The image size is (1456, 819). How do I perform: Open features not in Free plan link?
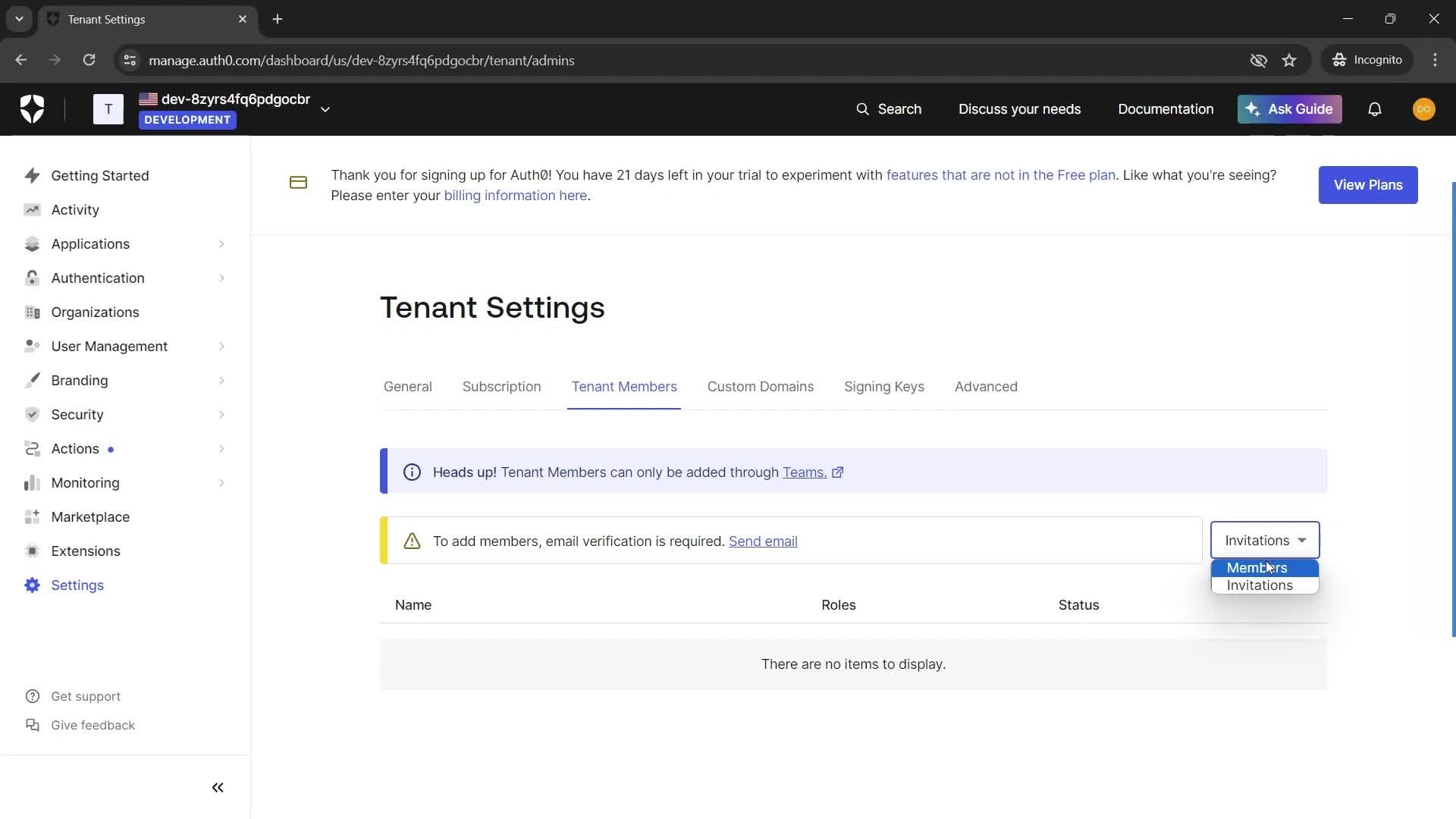coord(1001,175)
